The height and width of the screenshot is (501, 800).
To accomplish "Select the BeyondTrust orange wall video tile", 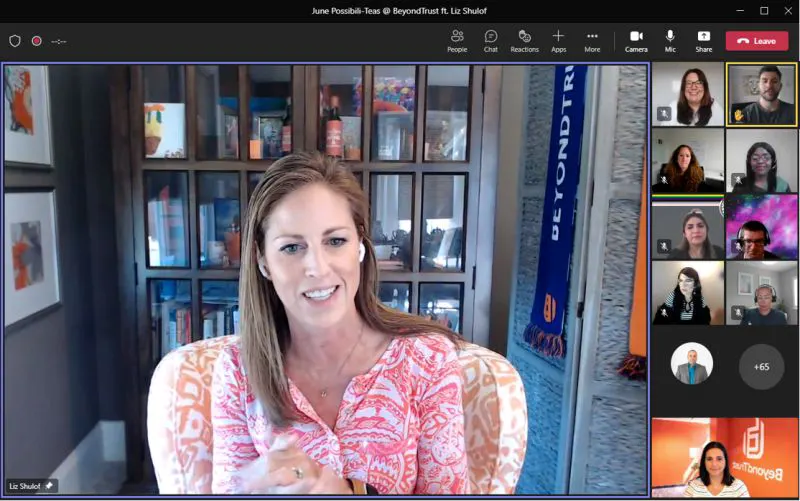I will (x=724, y=457).
